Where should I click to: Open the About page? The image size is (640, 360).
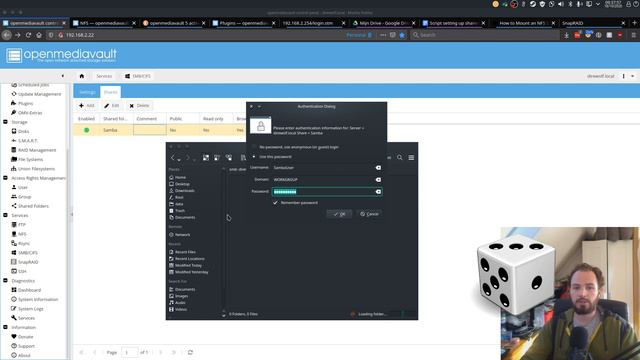tap(24, 356)
